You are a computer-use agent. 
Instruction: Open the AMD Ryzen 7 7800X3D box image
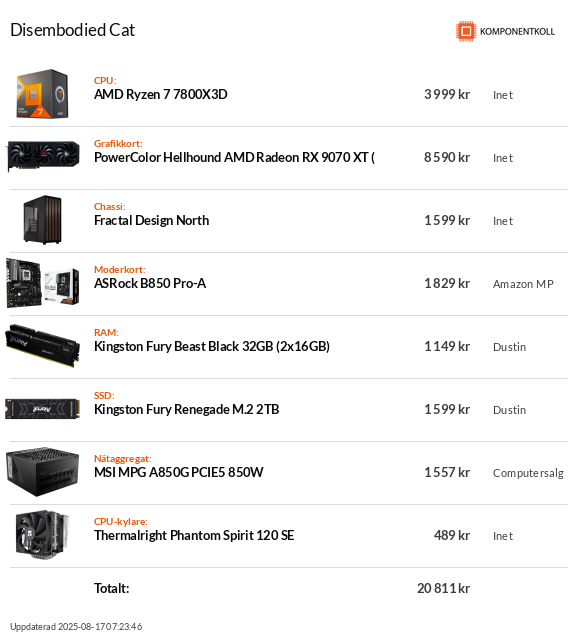[x=42, y=94]
